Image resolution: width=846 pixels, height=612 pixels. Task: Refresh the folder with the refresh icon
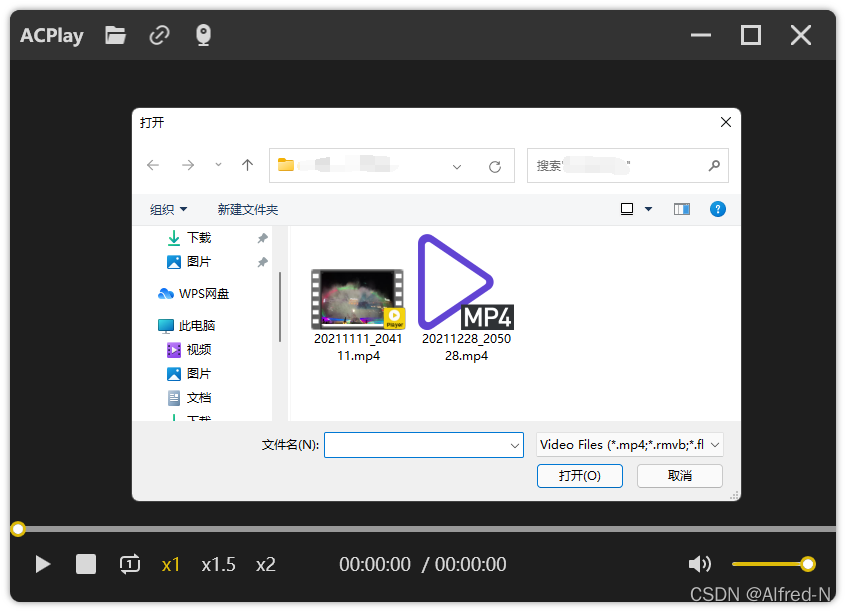click(x=495, y=165)
